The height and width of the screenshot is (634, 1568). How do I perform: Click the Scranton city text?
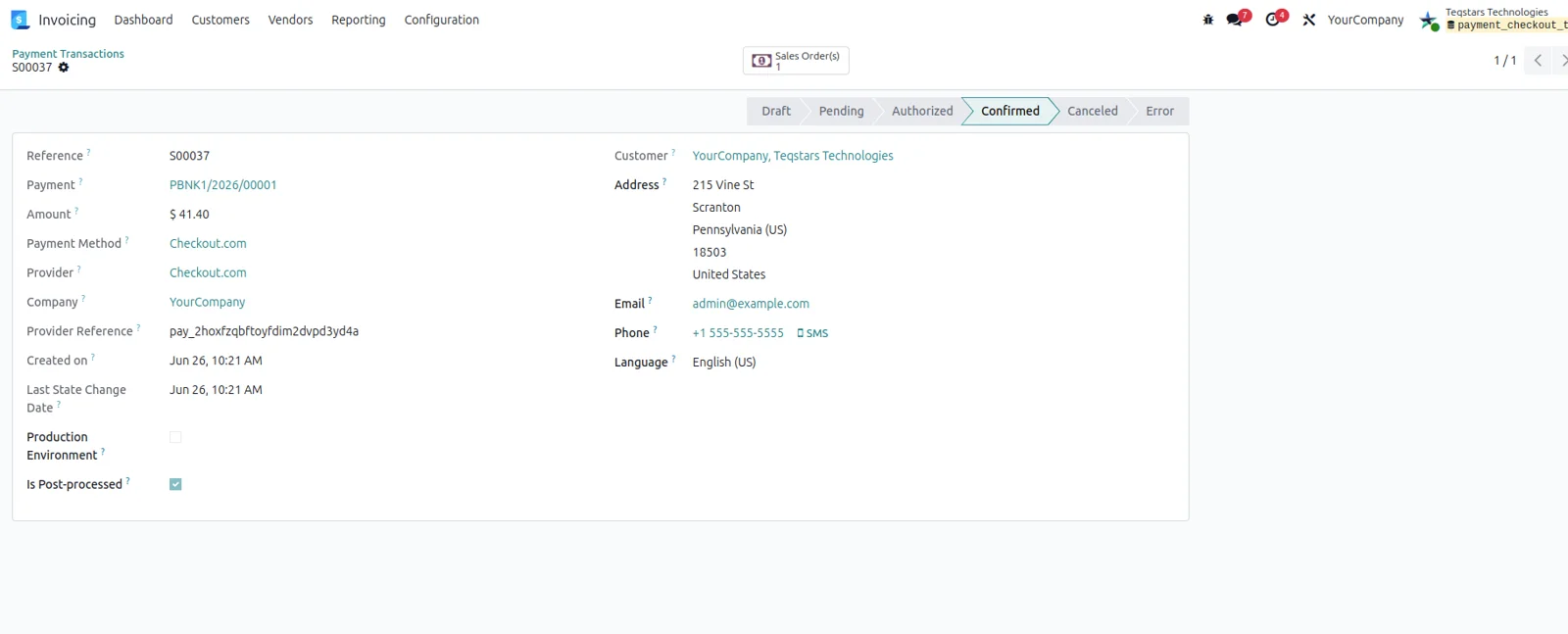[x=716, y=208]
